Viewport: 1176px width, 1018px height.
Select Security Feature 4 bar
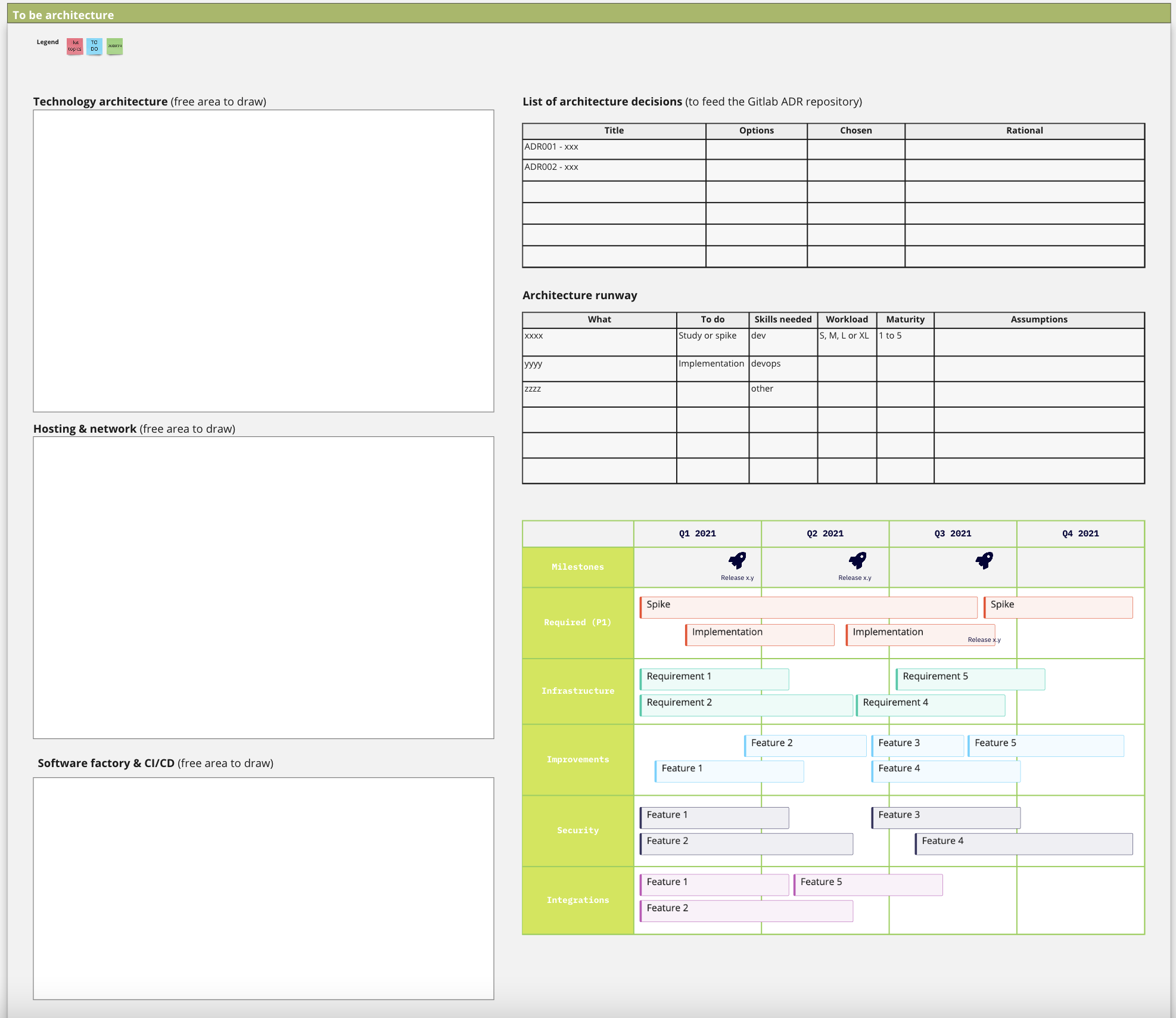pyautogui.click(x=1023, y=843)
